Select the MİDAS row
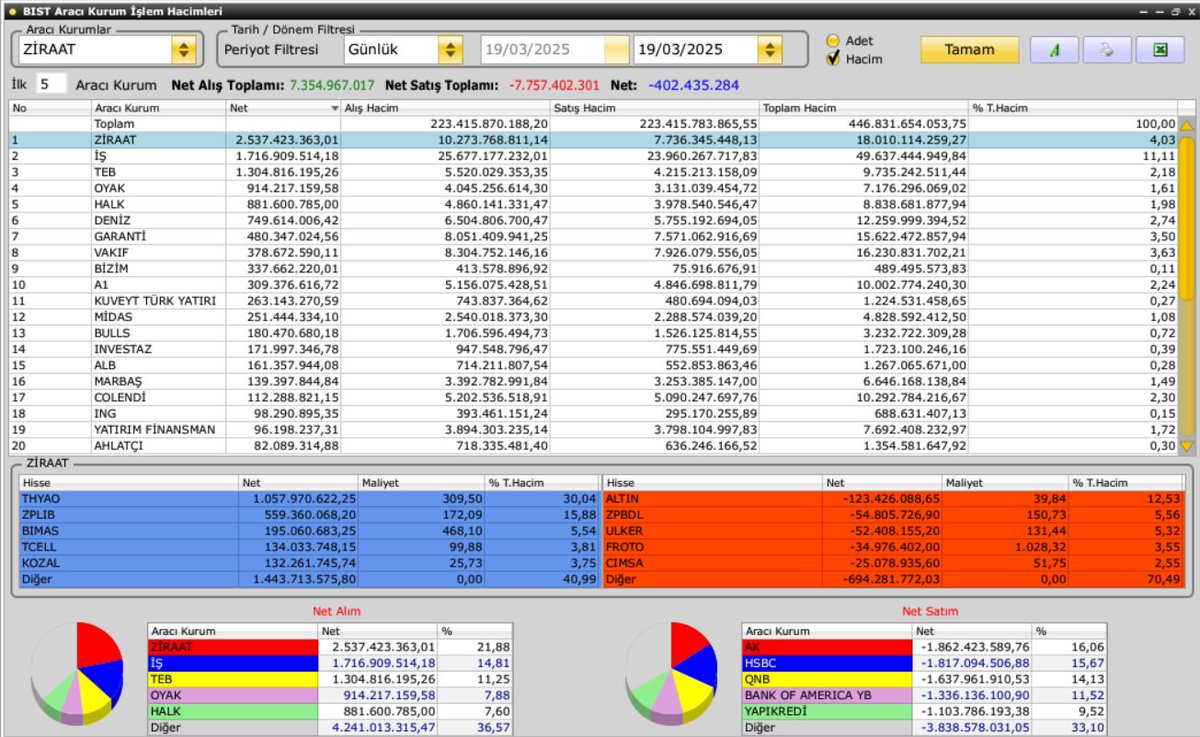The image size is (1200, 737). coord(593,317)
